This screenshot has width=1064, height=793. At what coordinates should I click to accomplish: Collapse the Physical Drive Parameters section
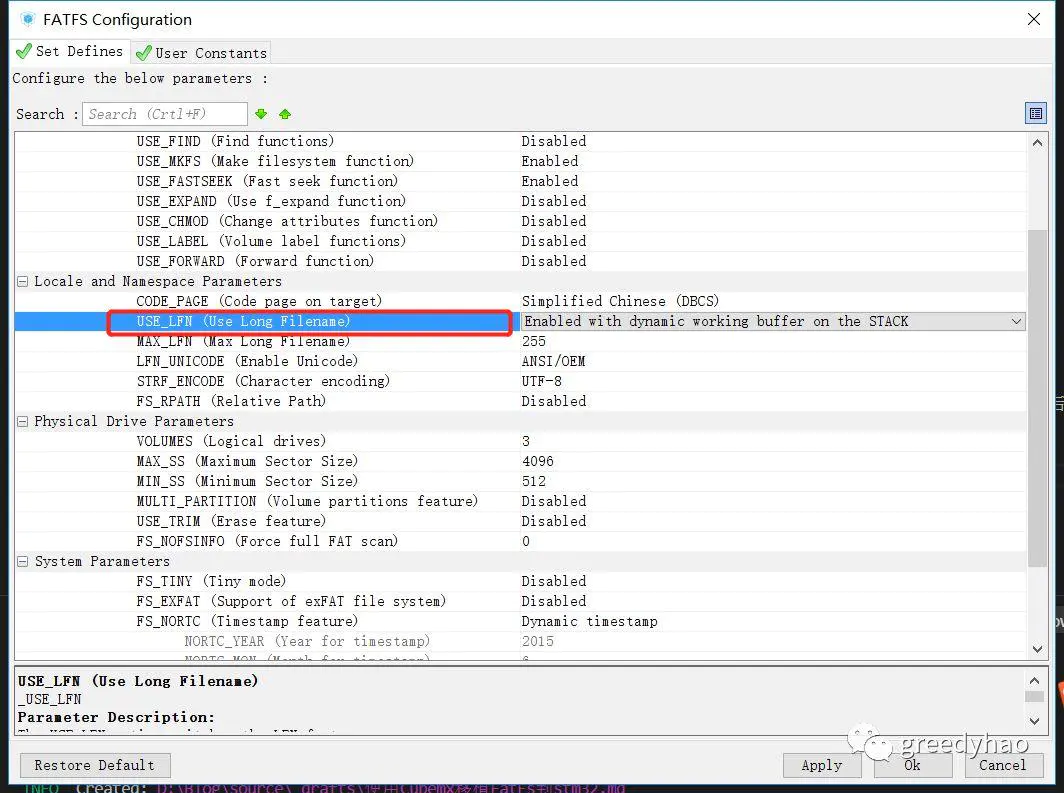coord(21,421)
